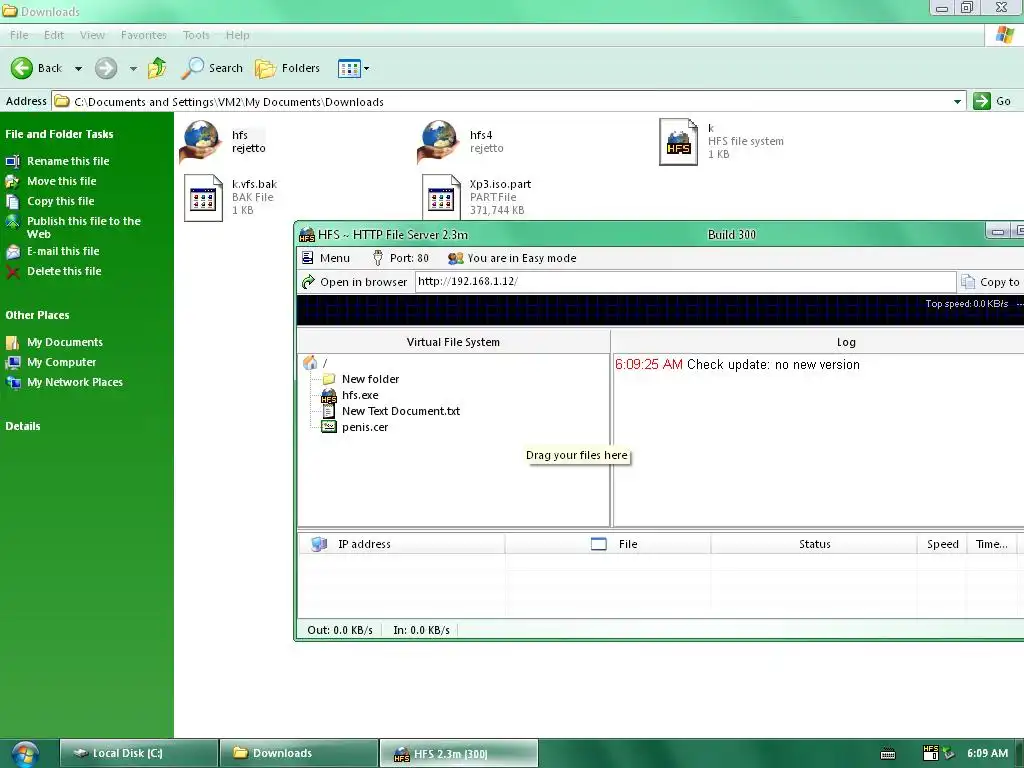This screenshot has height=768, width=1024.
Task: Click E-mail this file
Action: click(63, 251)
